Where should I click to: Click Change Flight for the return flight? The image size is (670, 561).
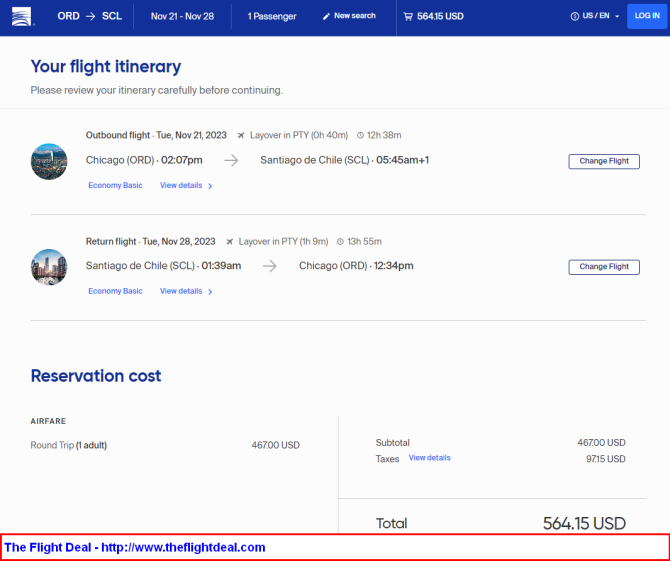point(604,267)
